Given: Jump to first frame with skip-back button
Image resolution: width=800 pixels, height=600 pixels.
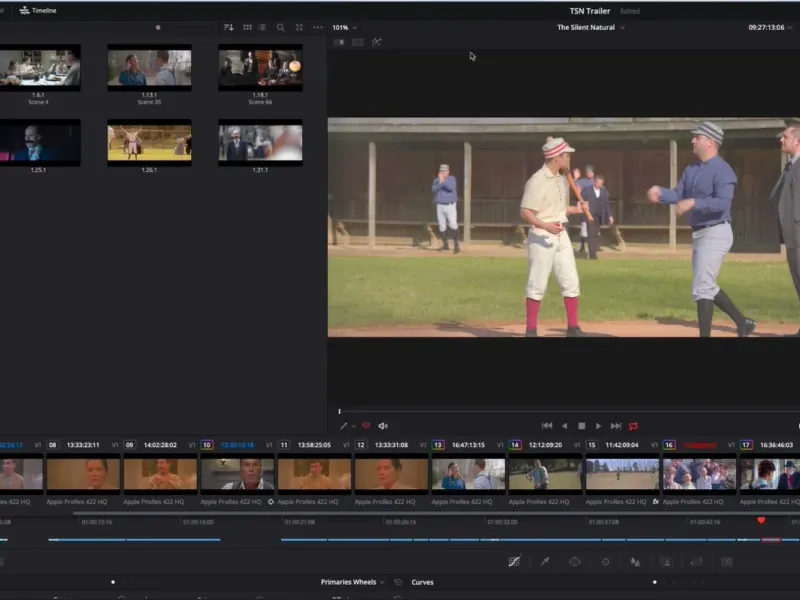Looking at the screenshot, I should click(x=547, y=426).
